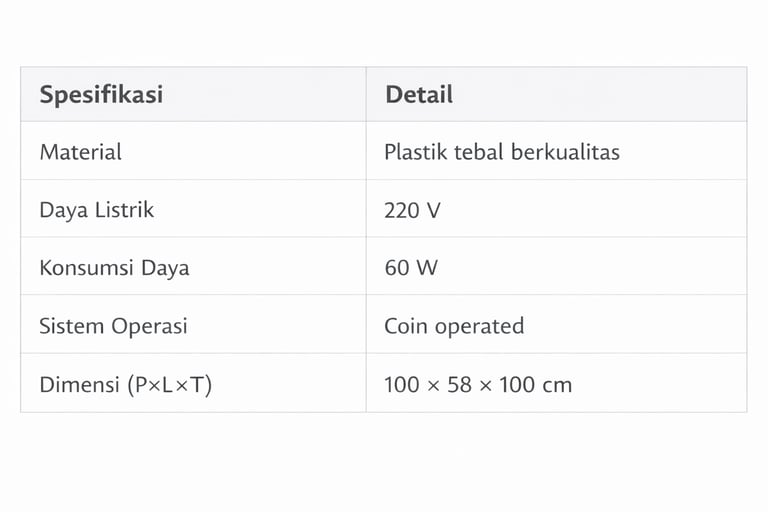Select the Plastik tebal berkualitas cell

tap(502, 152)
